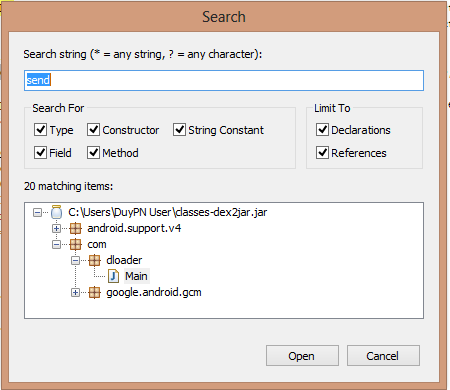Click the search string input field
450x390 pixels.
click(x=224, y=80)
